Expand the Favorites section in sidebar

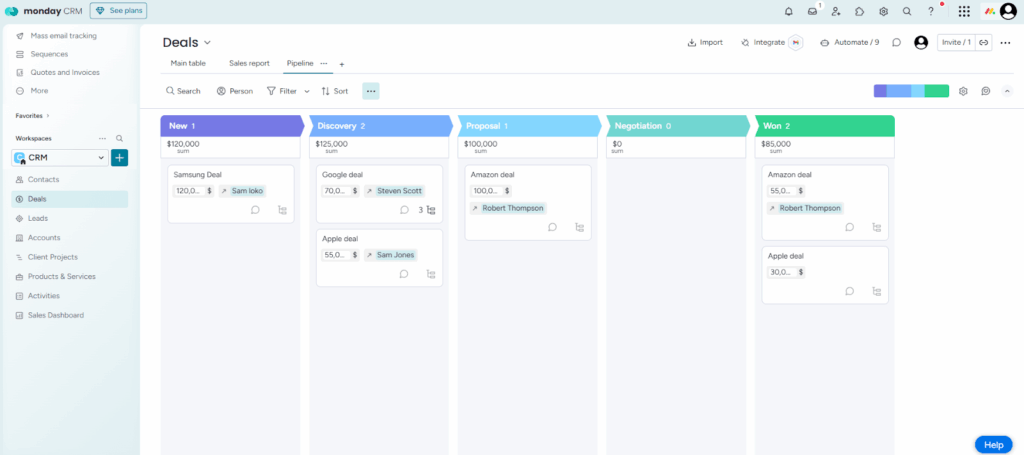(47, 116)
